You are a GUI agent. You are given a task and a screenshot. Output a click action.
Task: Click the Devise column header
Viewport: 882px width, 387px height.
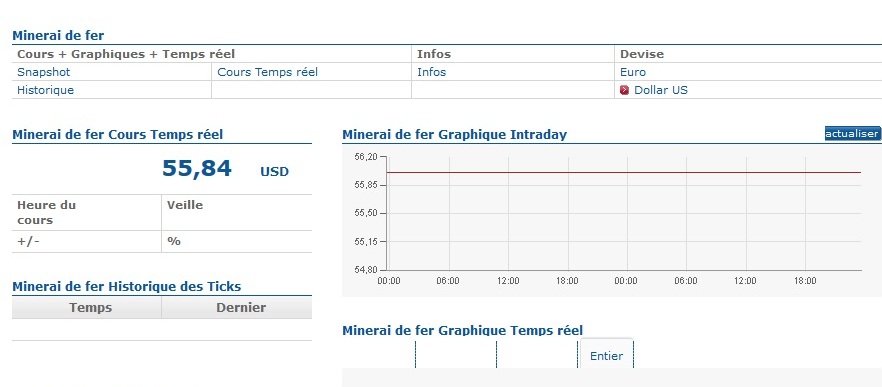[x=642, y=55]
